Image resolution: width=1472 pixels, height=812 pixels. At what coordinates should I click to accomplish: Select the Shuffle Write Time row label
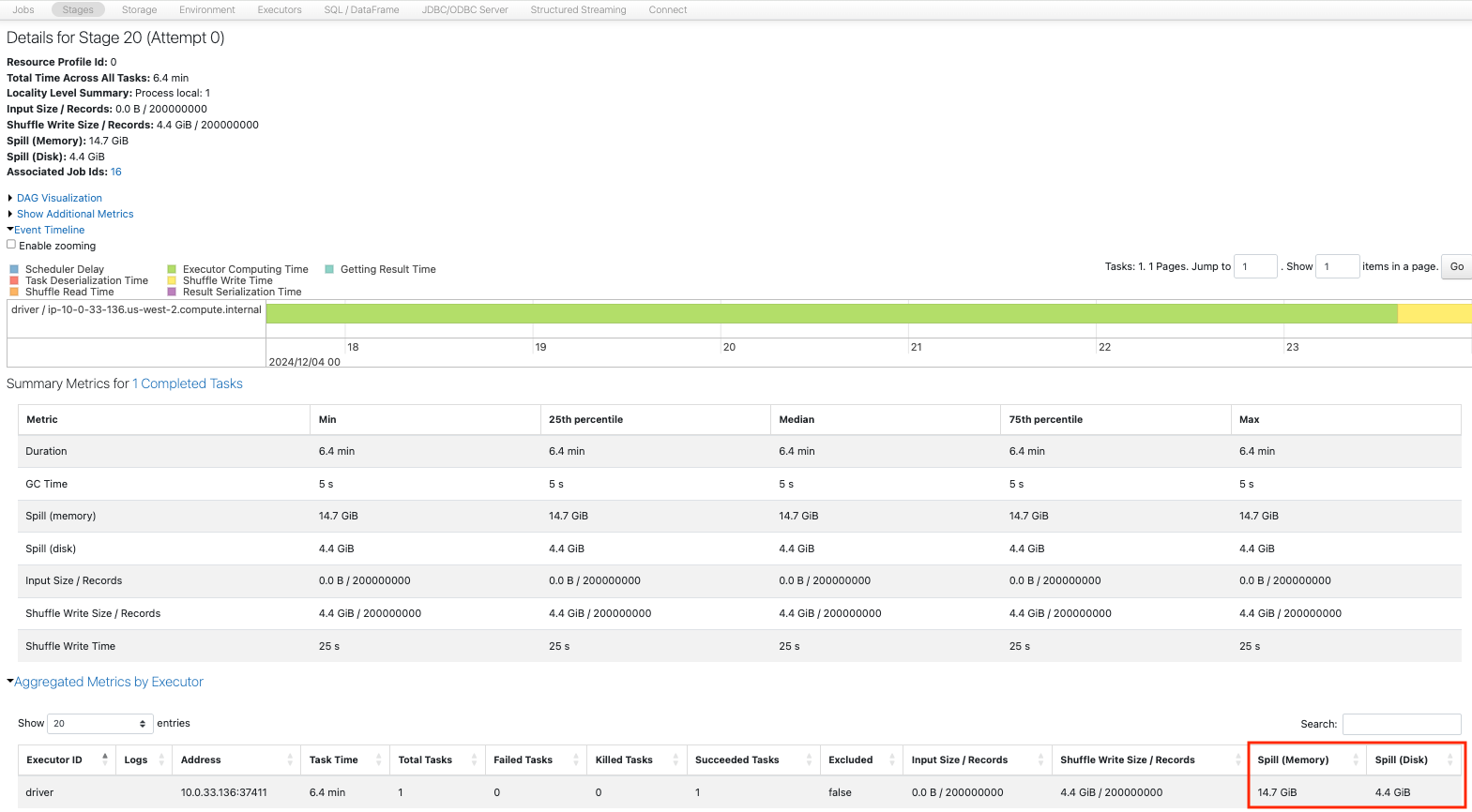[70, 646]
